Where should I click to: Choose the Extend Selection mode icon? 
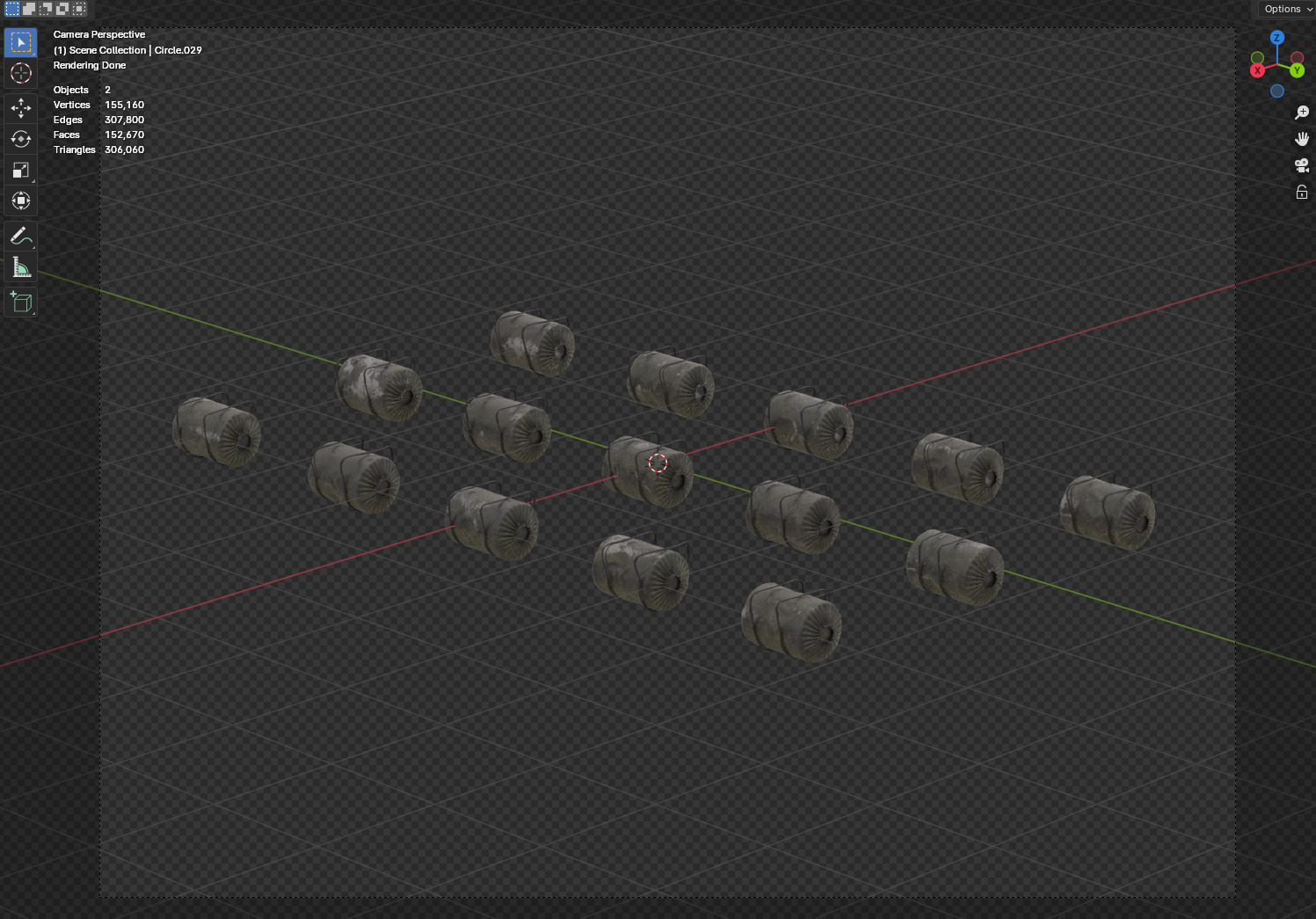[29, 9]
